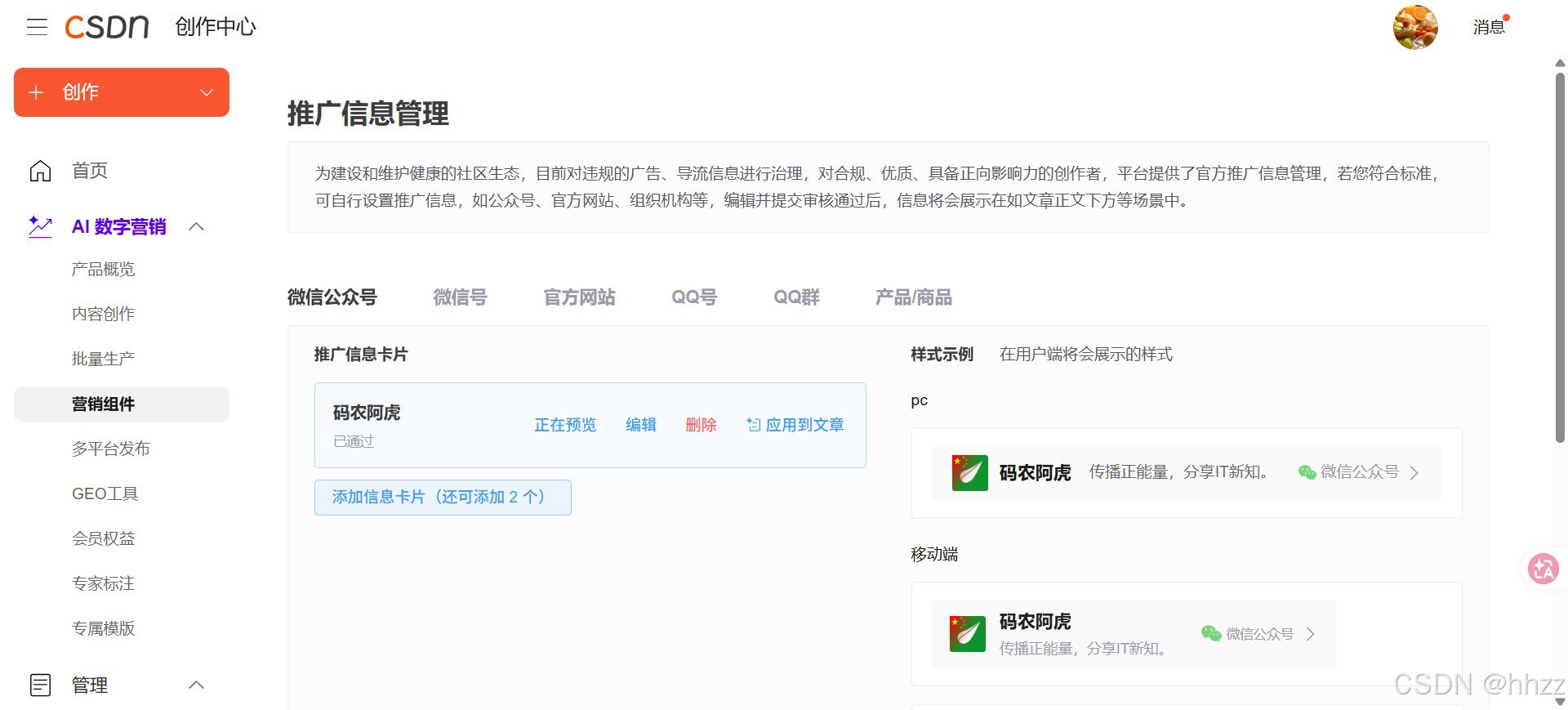
Task: Click the 管理 document icon
Action: pyautogui.click(x=40, y=685)
